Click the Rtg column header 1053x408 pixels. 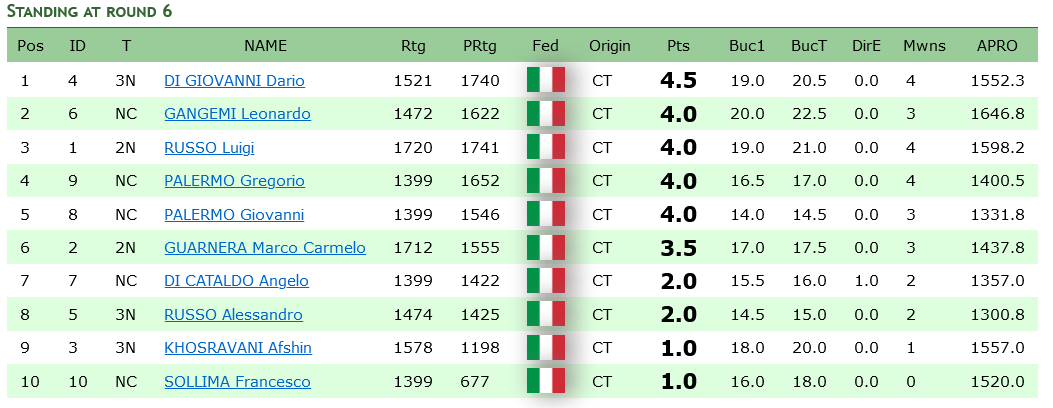(x=413, y=46)
